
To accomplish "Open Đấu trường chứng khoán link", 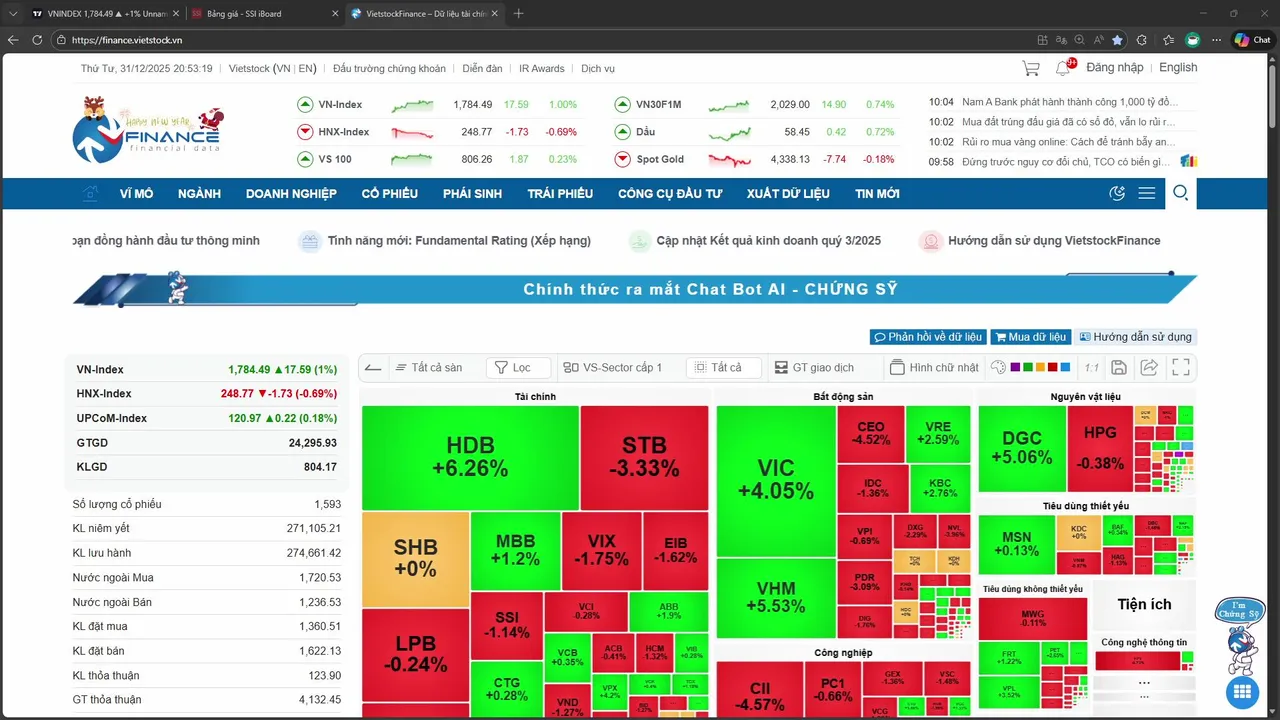I will tap(389, 69).
